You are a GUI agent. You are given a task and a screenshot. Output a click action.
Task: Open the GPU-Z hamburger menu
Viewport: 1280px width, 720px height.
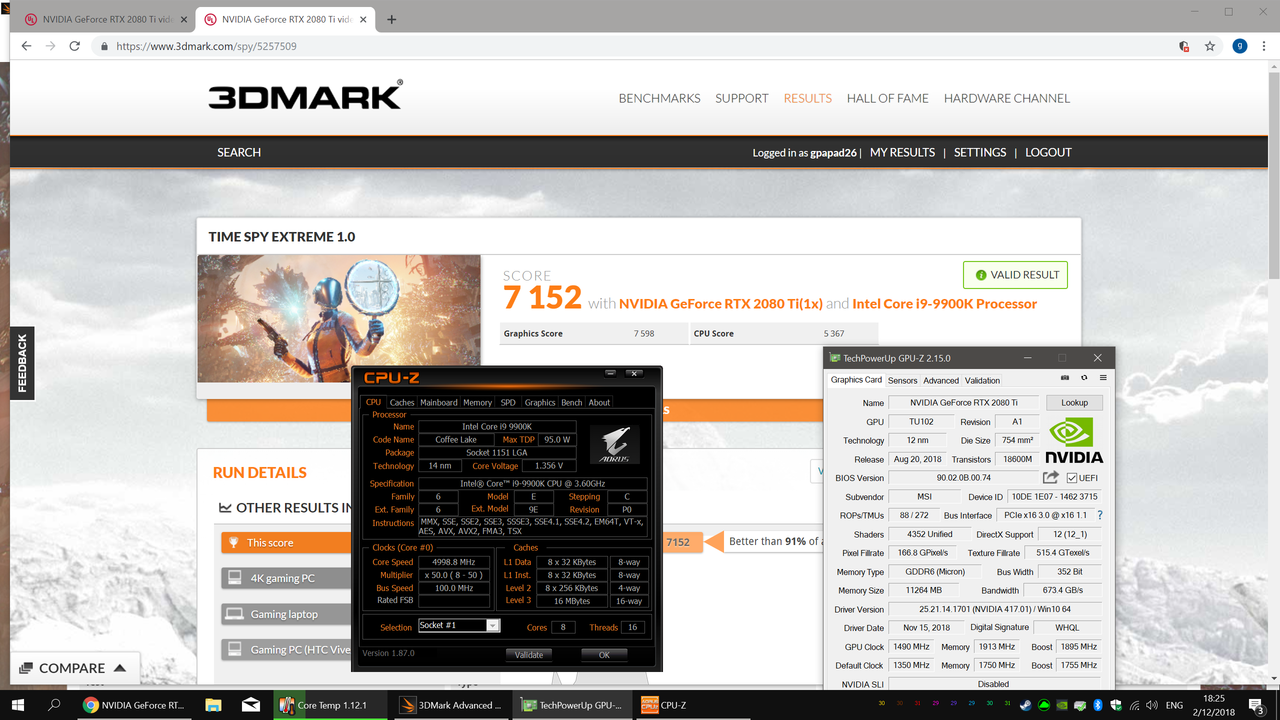[x=1103, y=379]
